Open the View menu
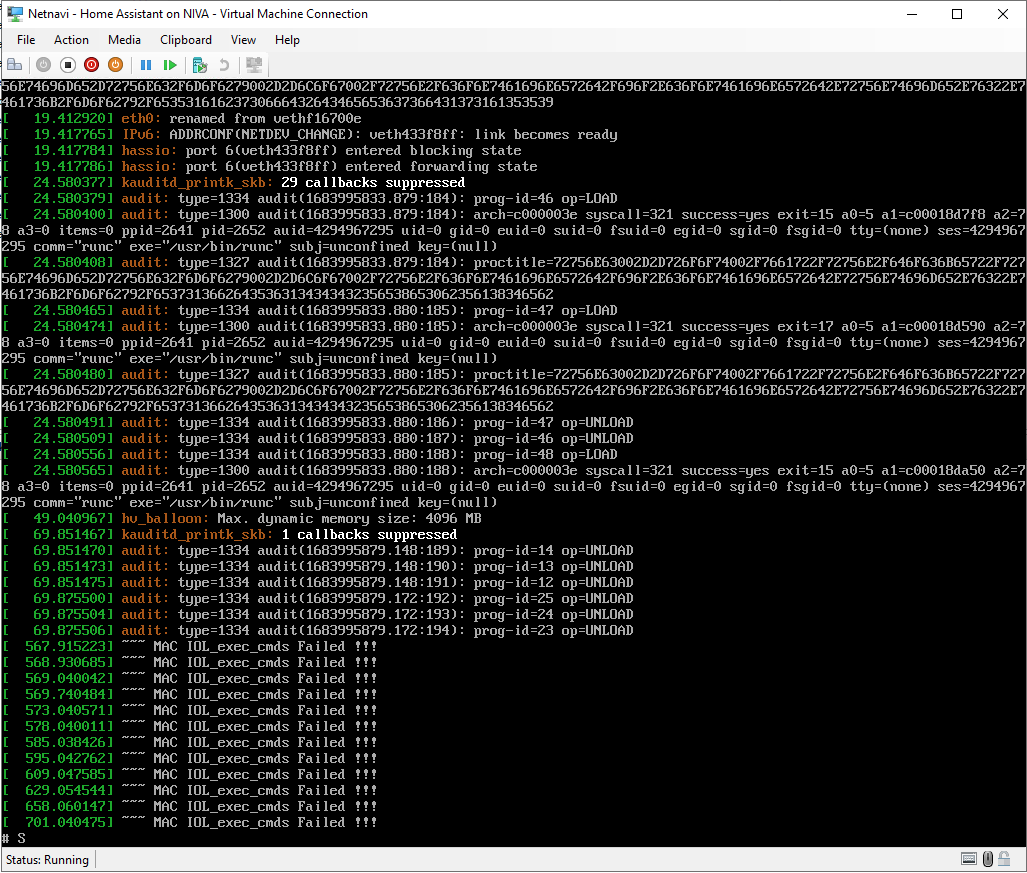The height and width of the screenshot is (873, 1027). pos(243,40)
